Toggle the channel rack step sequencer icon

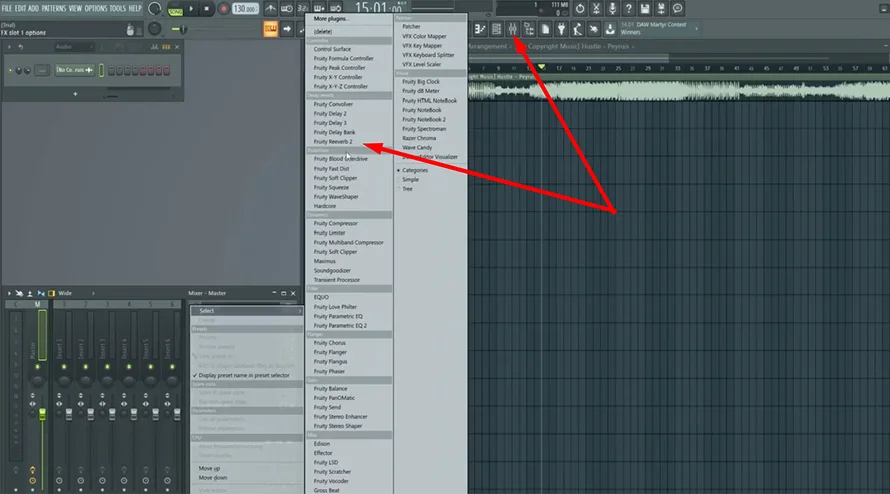coord(166,47)
